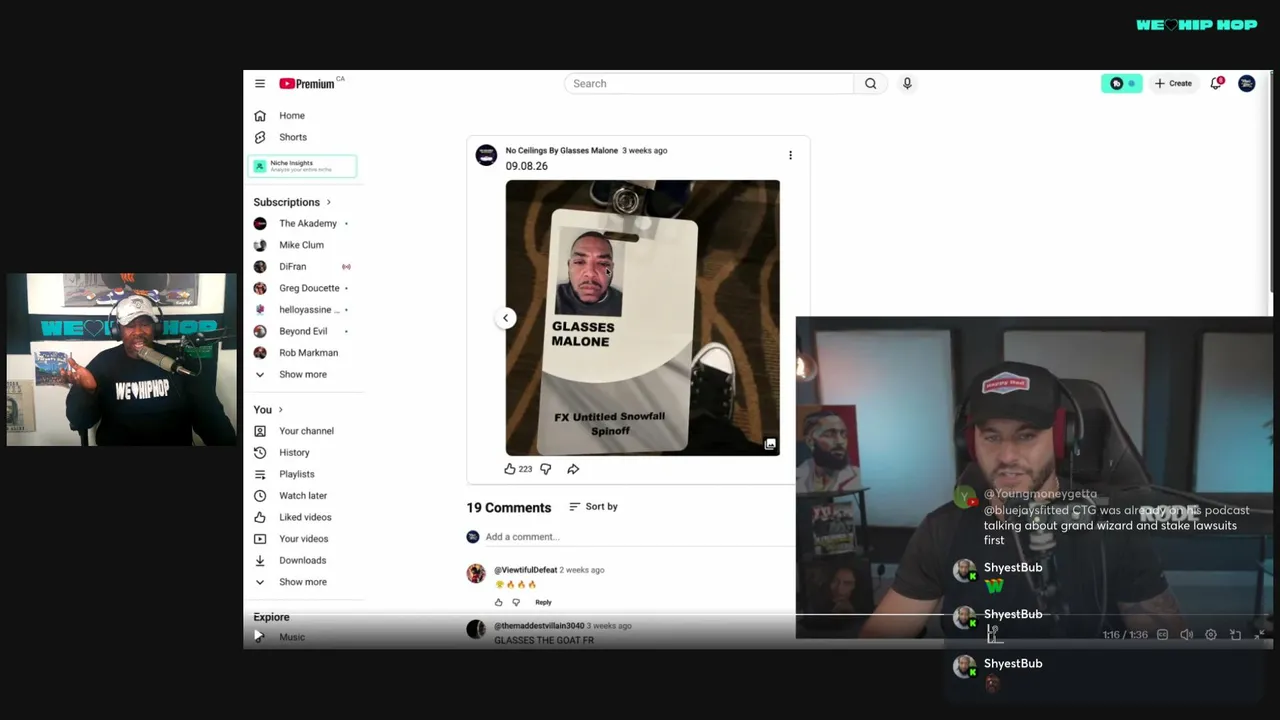Open the post's three-dot options menu

[790, 155]
